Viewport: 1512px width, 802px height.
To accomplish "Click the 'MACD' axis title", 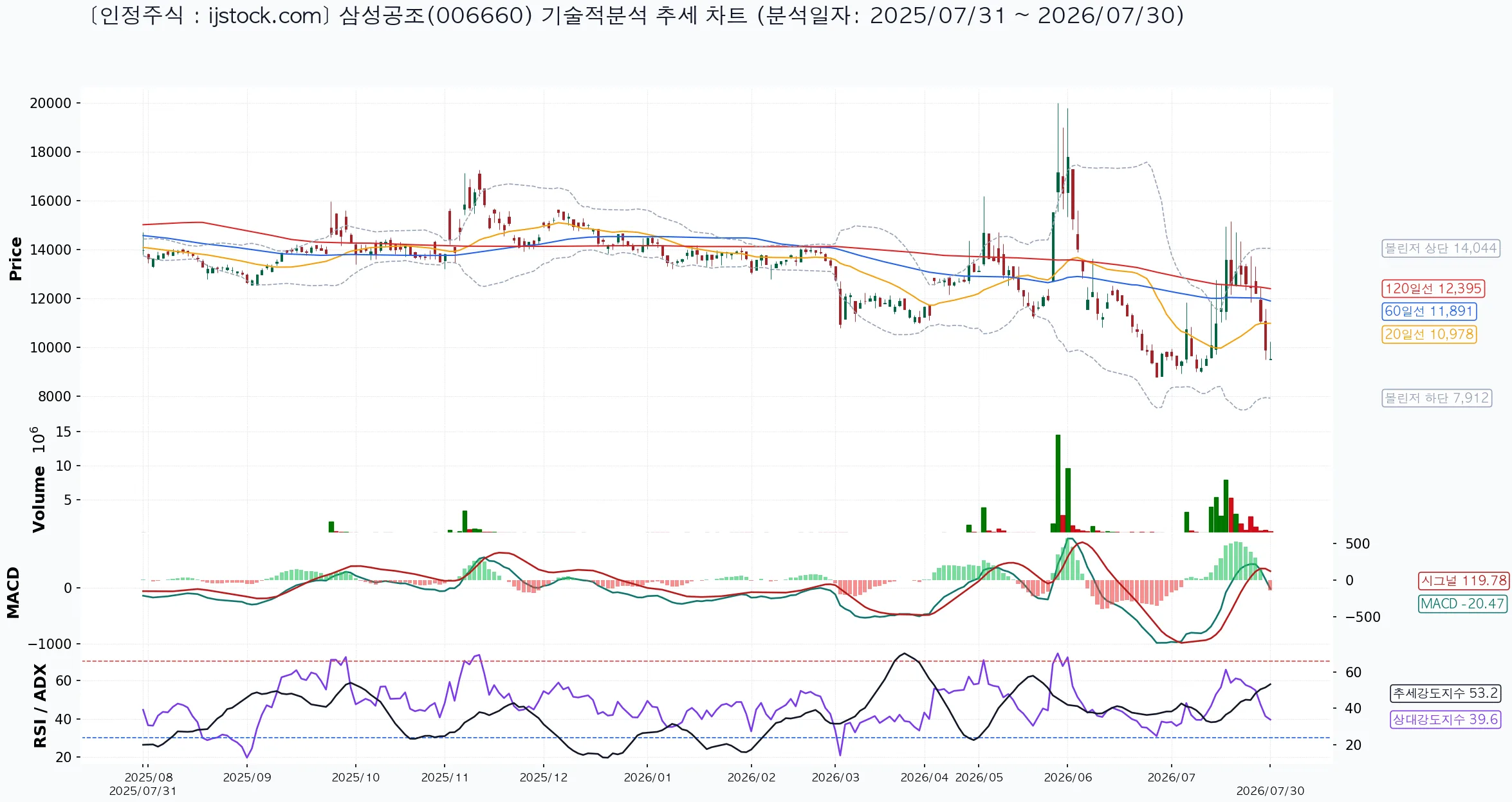I will (13, 592).
